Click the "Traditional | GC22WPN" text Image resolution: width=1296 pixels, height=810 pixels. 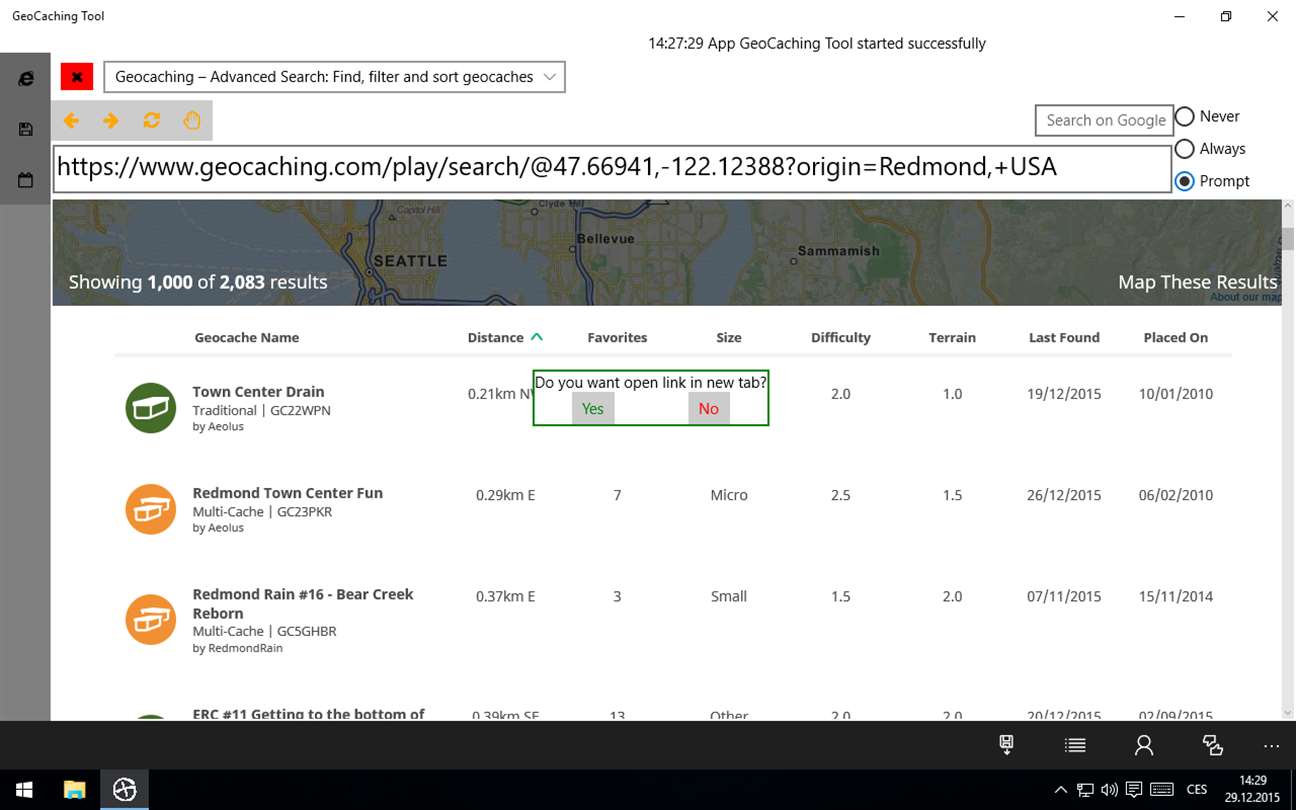point(262,410)
